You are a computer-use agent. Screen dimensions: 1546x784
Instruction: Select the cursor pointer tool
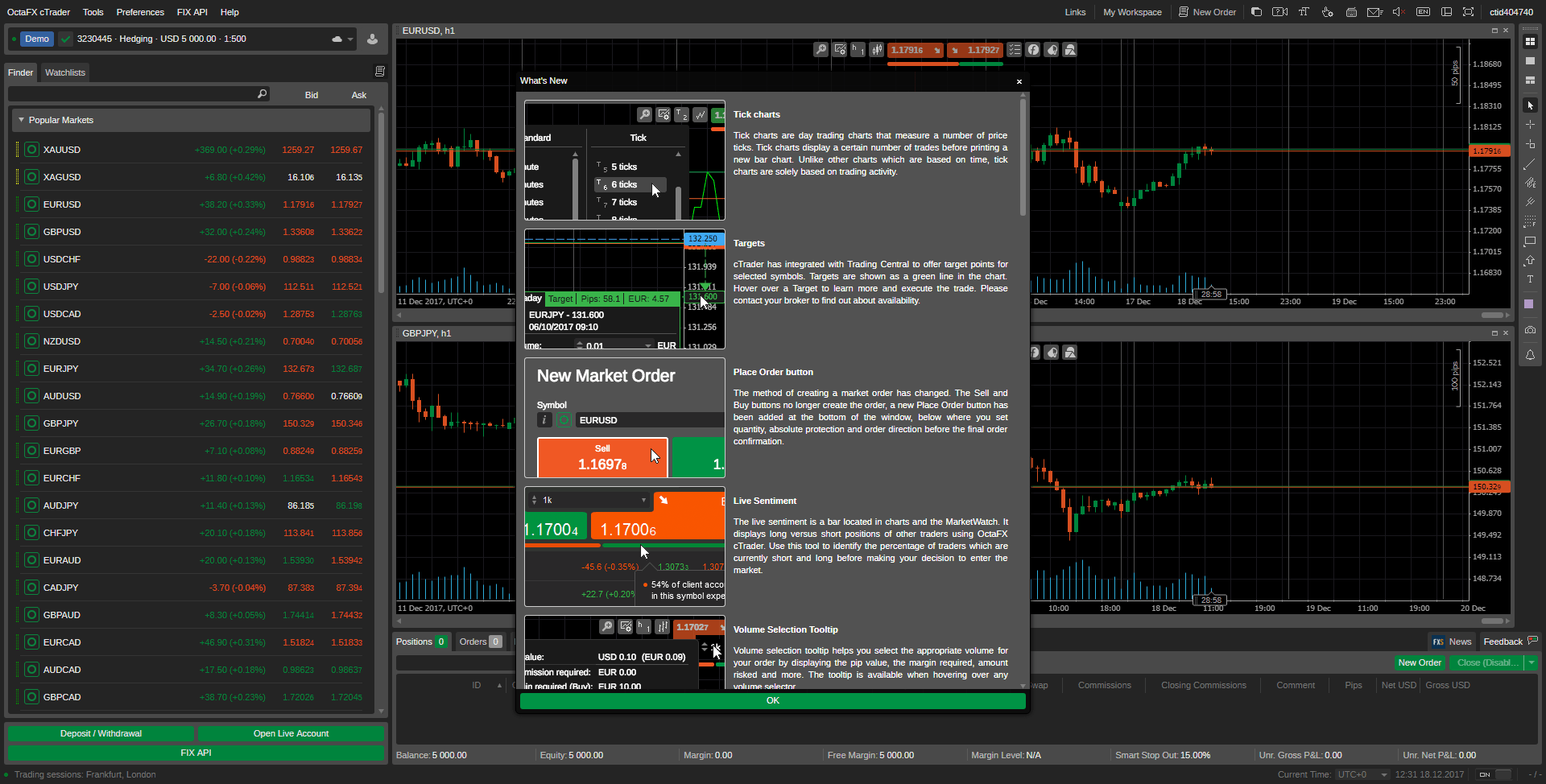[1530, 105]
